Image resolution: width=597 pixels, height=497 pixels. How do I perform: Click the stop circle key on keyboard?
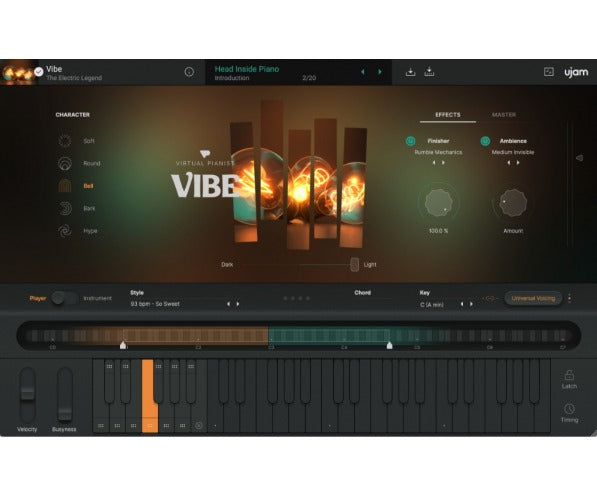click(x=199, y=425)
